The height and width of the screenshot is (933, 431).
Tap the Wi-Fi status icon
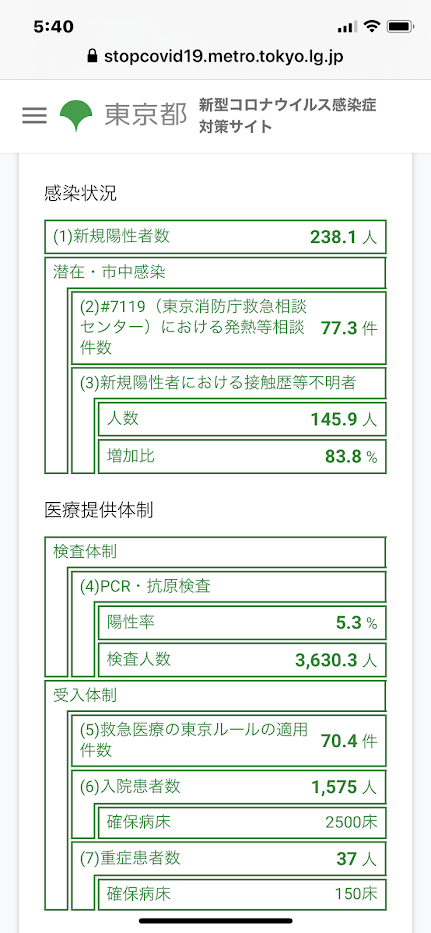[371, 26]
